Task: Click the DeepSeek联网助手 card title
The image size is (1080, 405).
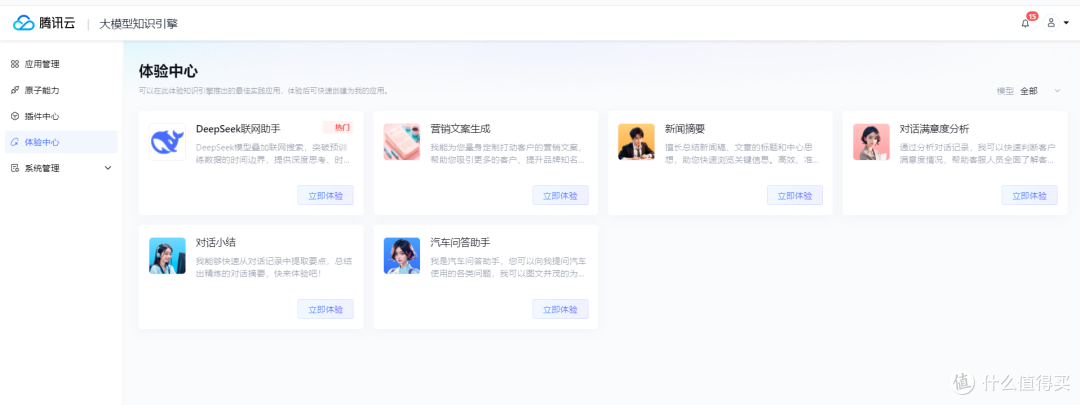Action: (x=238, y=129)
